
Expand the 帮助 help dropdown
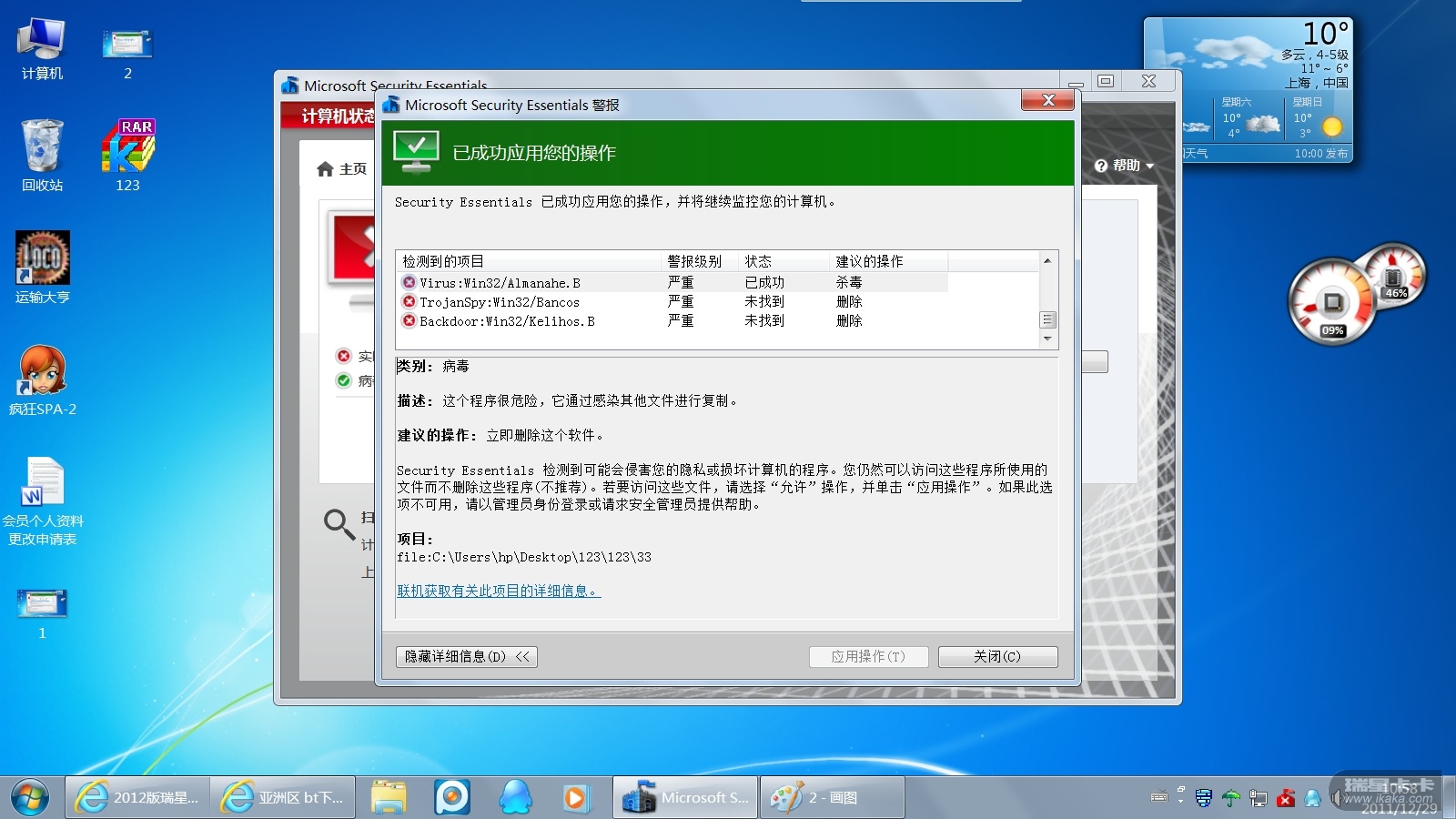(x=1125, y=166)
